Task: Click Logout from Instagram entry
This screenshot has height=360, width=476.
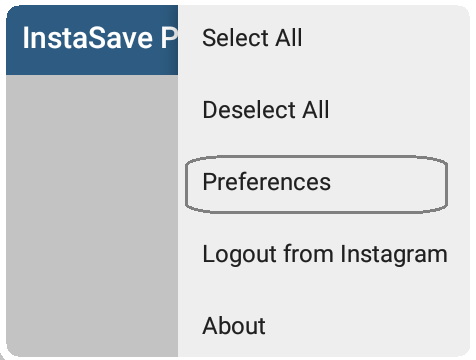Action: point(325,255)
